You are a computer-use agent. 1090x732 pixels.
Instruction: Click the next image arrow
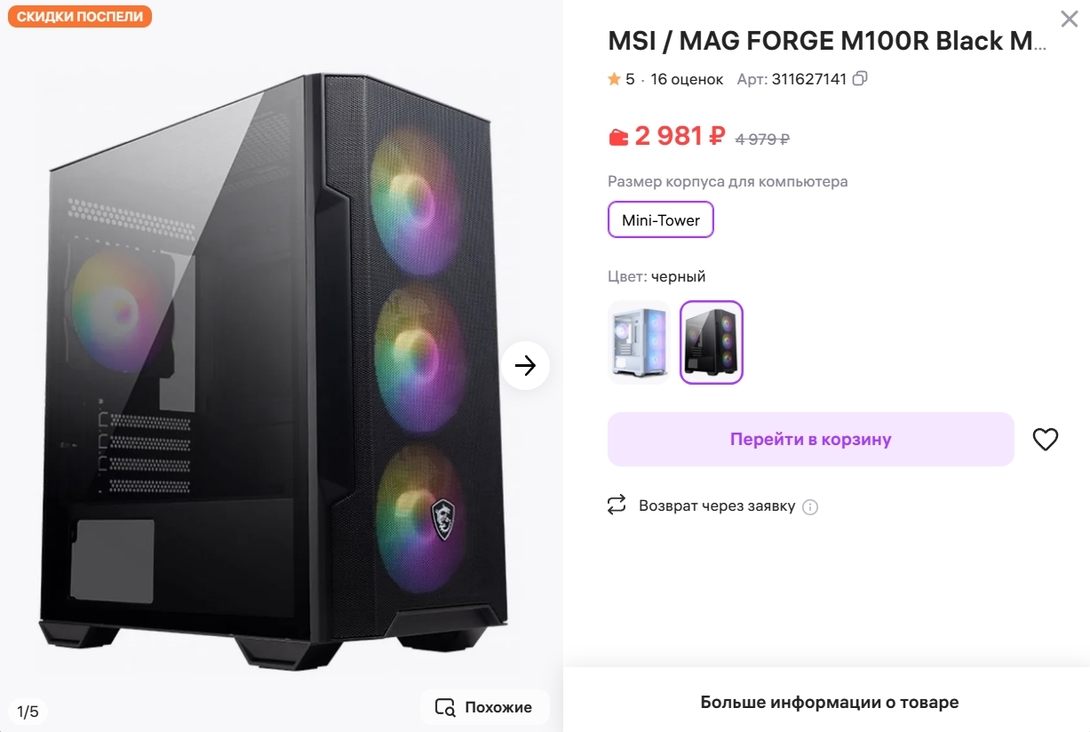tap(525, 366)
